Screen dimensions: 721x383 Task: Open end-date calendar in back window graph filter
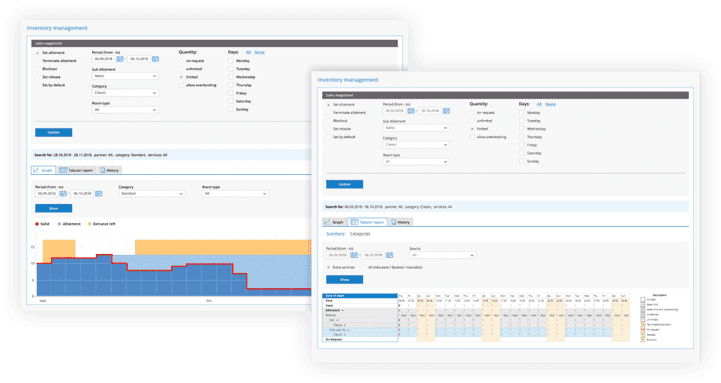coord(98,194)
